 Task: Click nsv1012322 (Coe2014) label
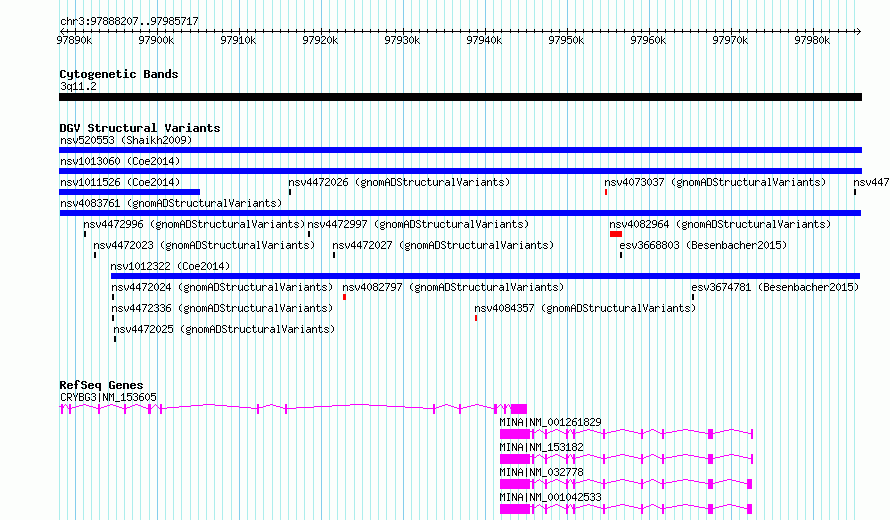[170, 266]
